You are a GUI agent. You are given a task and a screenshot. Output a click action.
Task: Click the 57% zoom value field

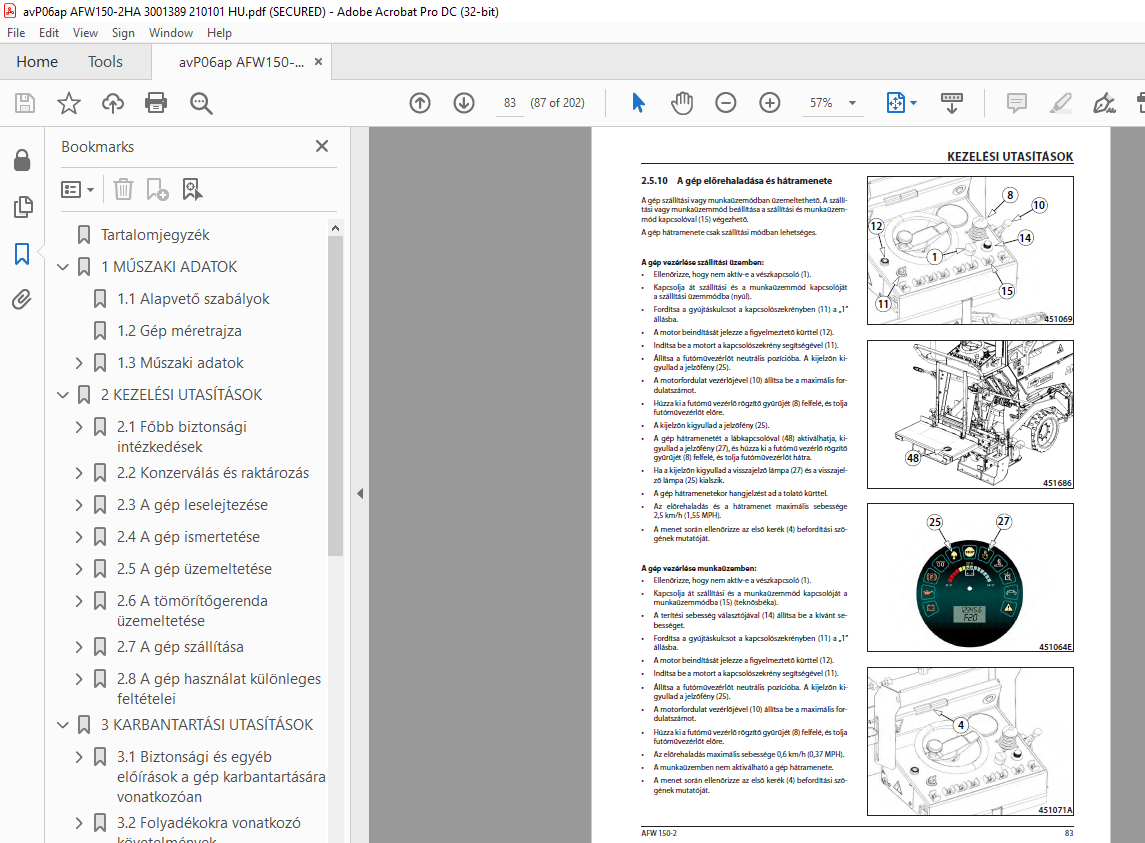click(x=821, y=103)
